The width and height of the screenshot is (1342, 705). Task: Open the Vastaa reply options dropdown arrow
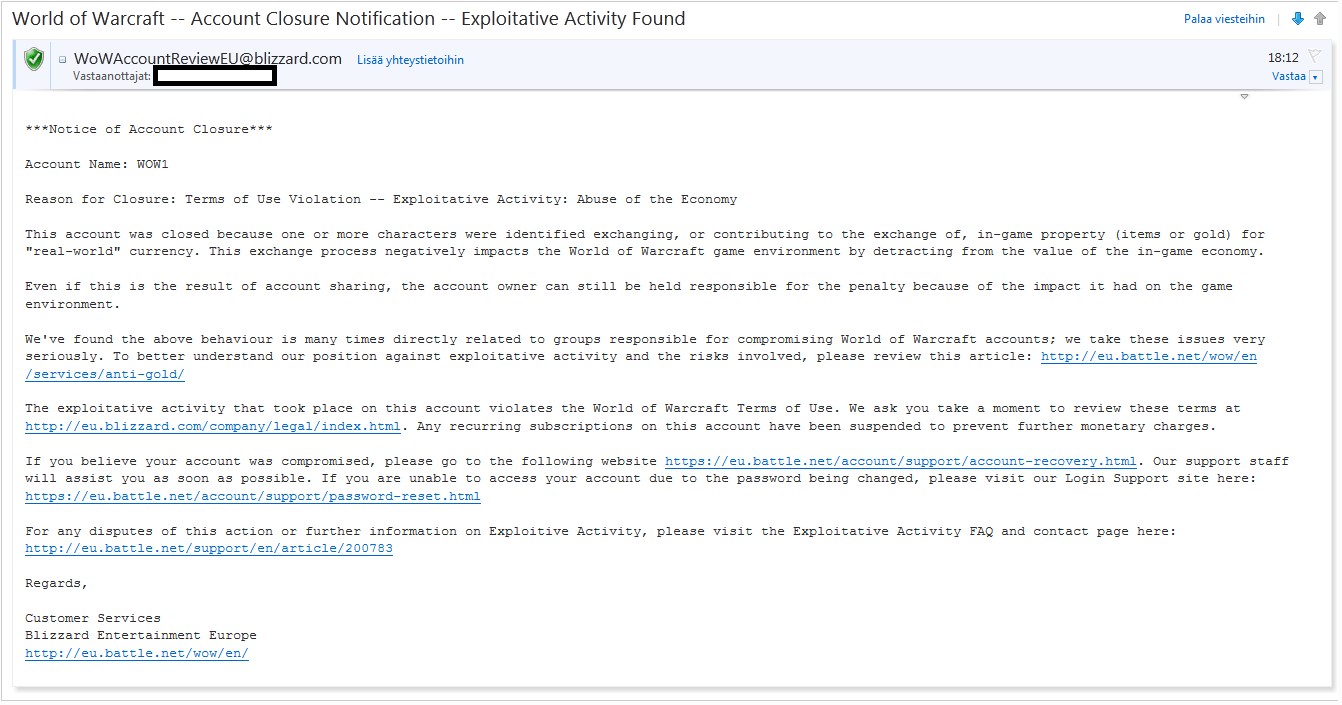click(x=1315, y=77)
